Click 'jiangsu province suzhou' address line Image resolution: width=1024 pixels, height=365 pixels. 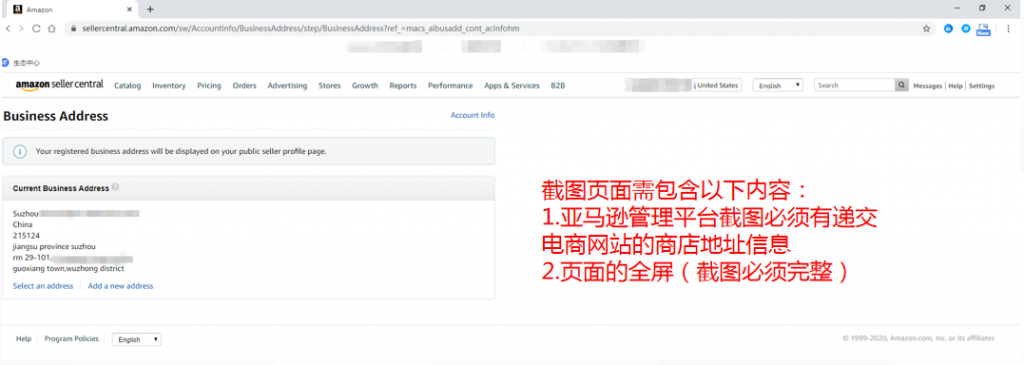[54, 246]
